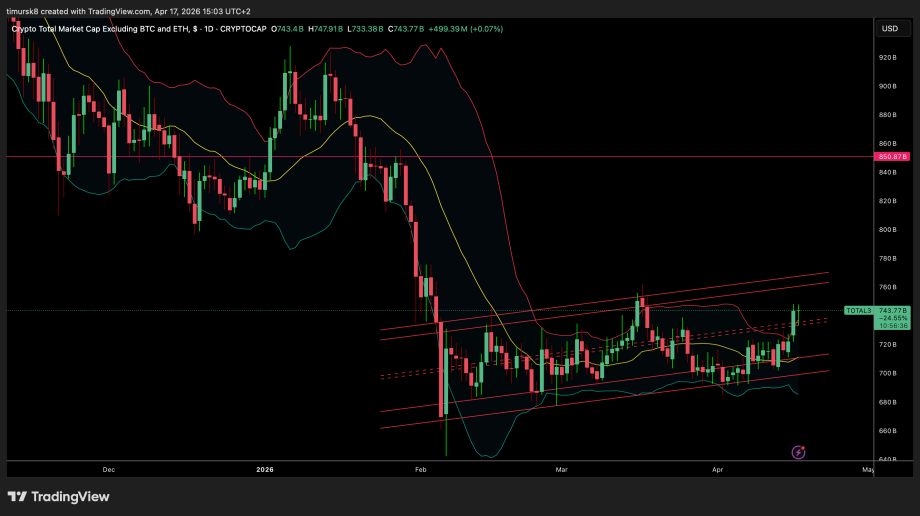
Task: Click the 700 B price scale label
Action: (x=888, y=373)
